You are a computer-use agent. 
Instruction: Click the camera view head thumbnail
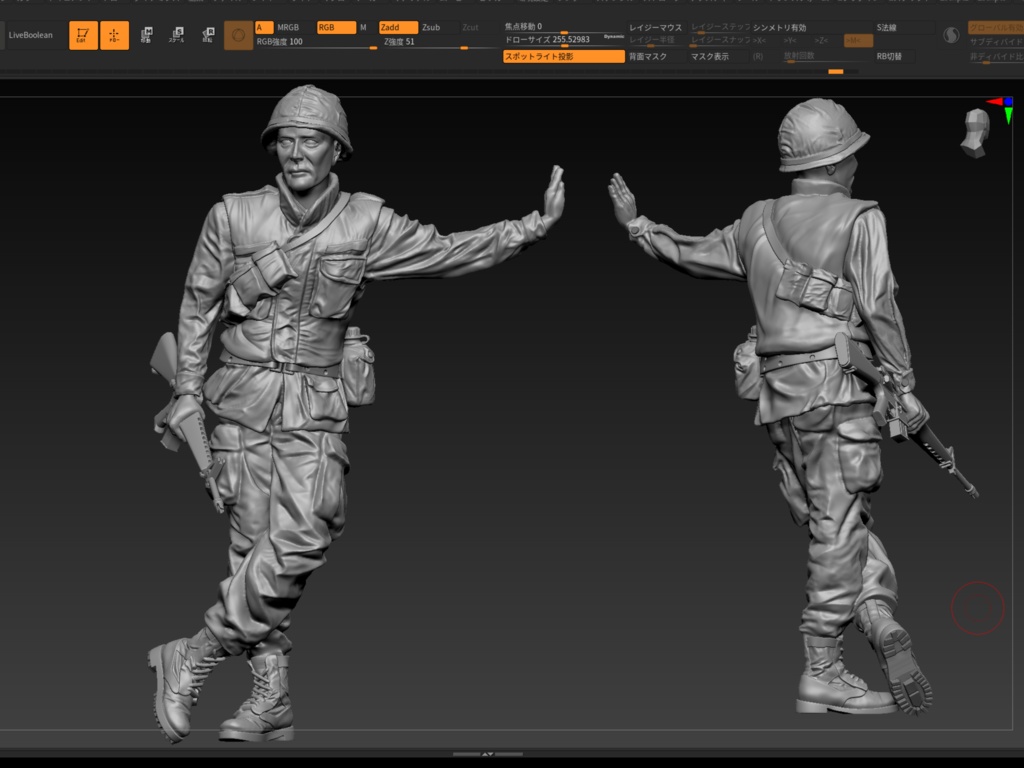click(975, 133)
